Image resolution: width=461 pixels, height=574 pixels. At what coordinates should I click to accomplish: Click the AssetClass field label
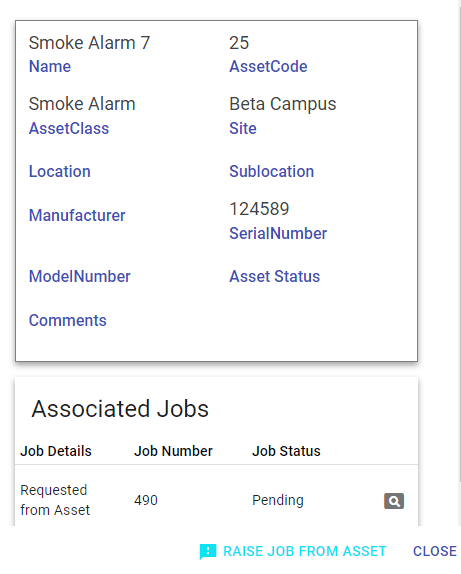[69, 128]
